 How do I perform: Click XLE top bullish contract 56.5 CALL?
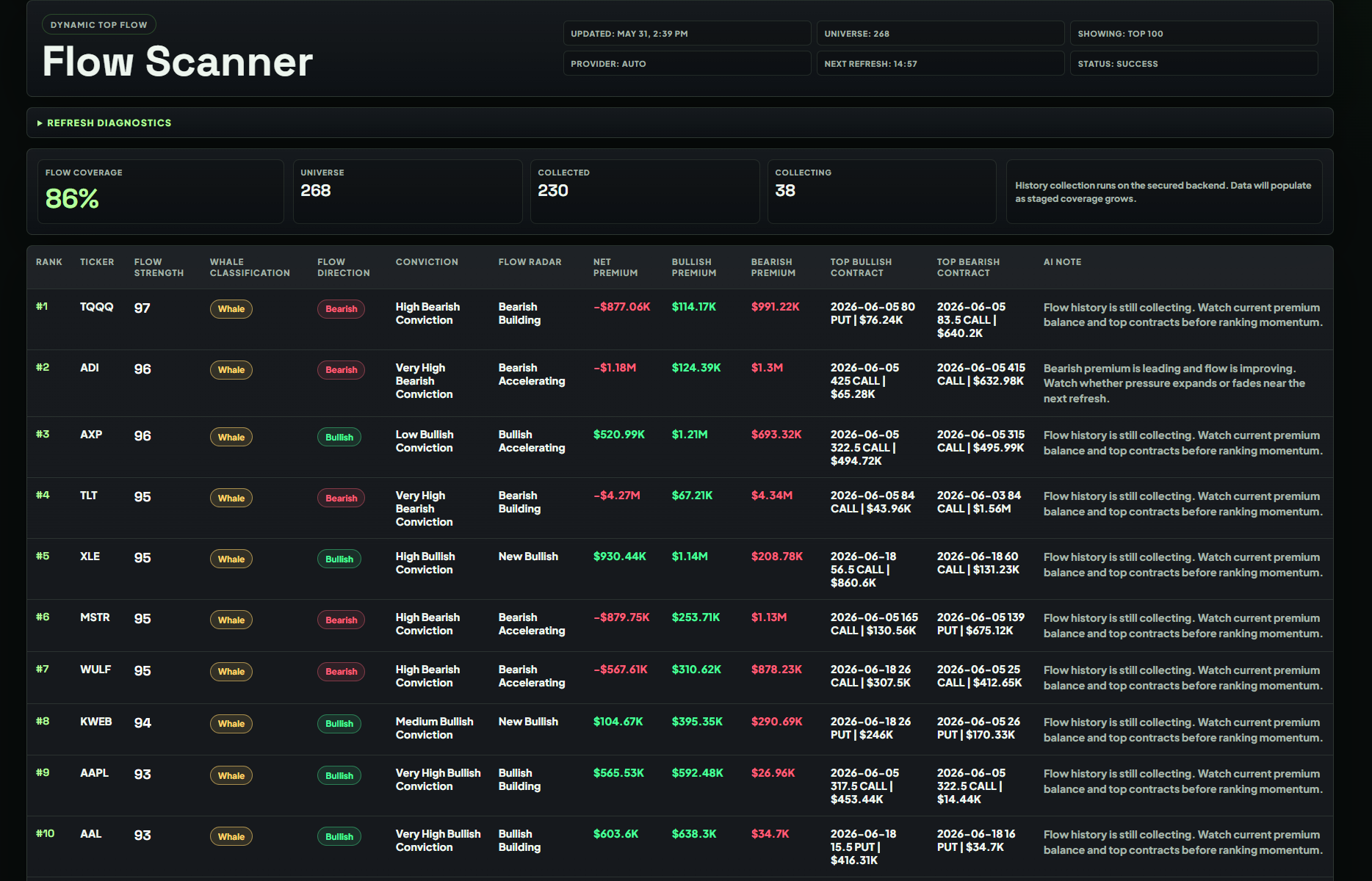coord(864,570)
